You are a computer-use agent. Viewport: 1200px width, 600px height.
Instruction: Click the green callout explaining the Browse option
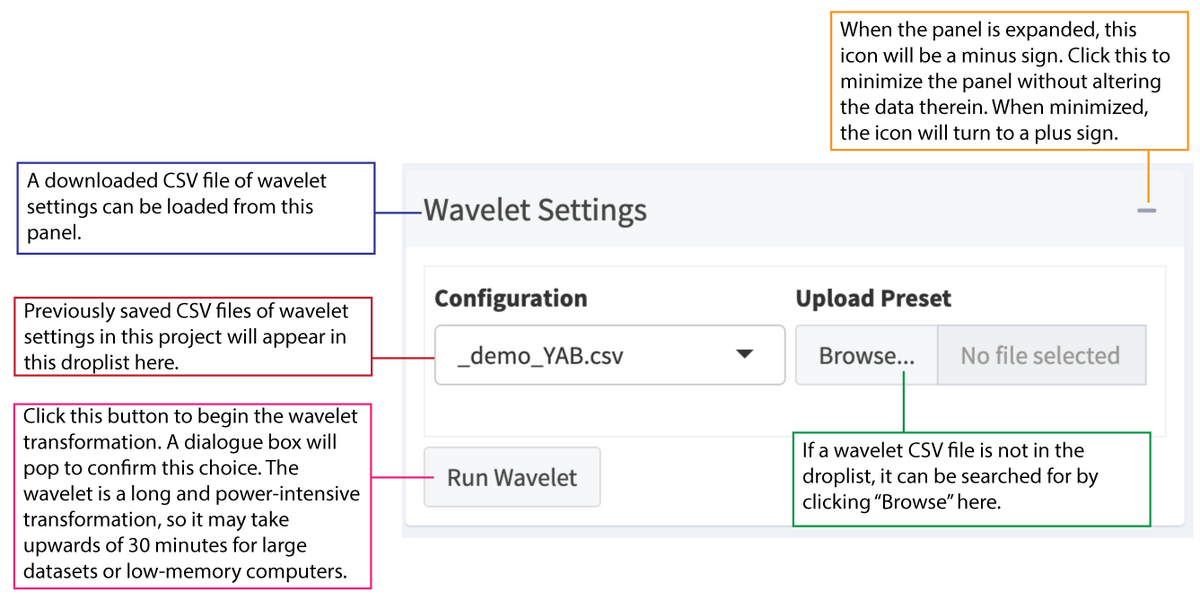pyautogui.click(x=971, y=477)
